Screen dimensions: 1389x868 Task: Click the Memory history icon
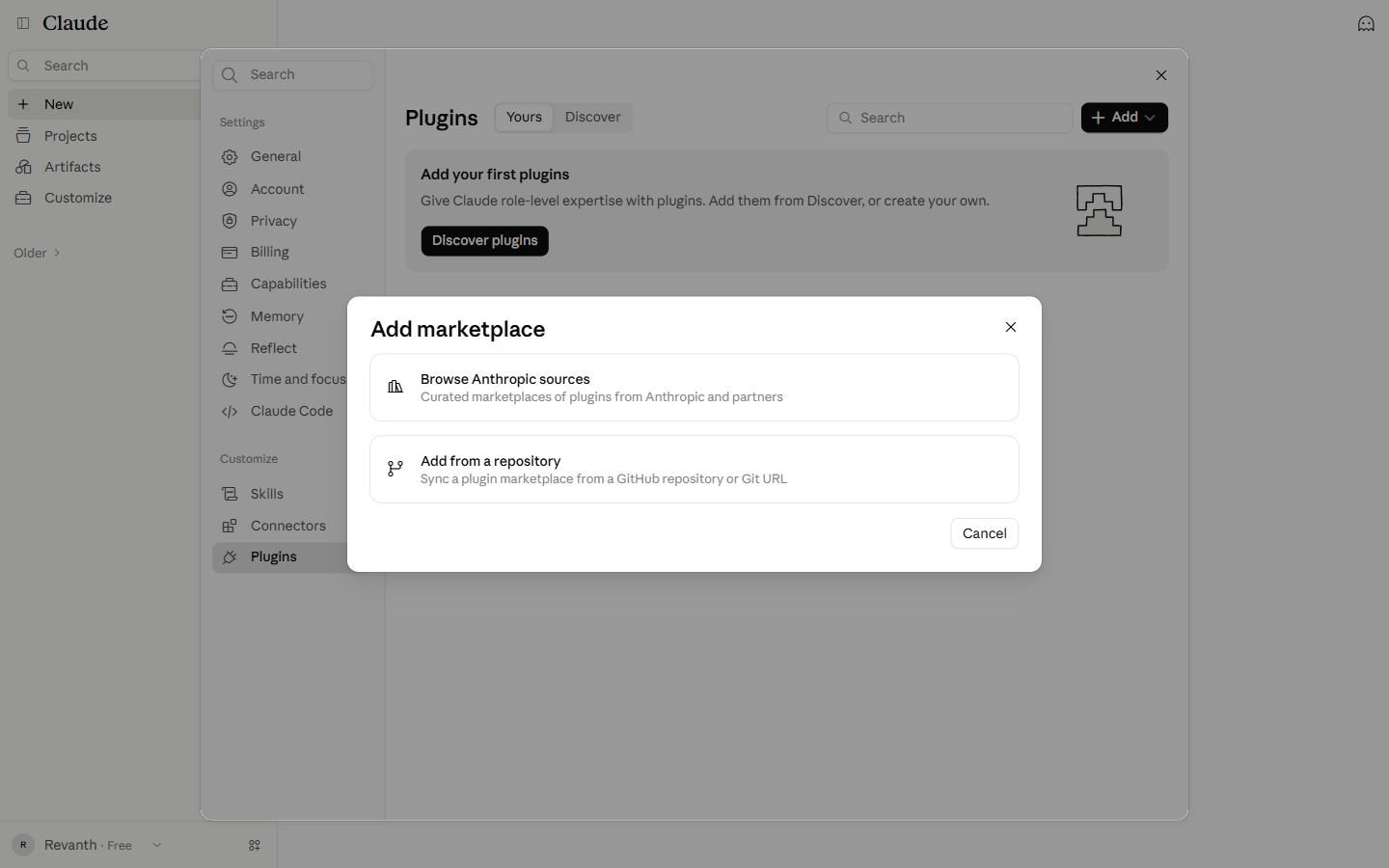[x=230, y=316]
